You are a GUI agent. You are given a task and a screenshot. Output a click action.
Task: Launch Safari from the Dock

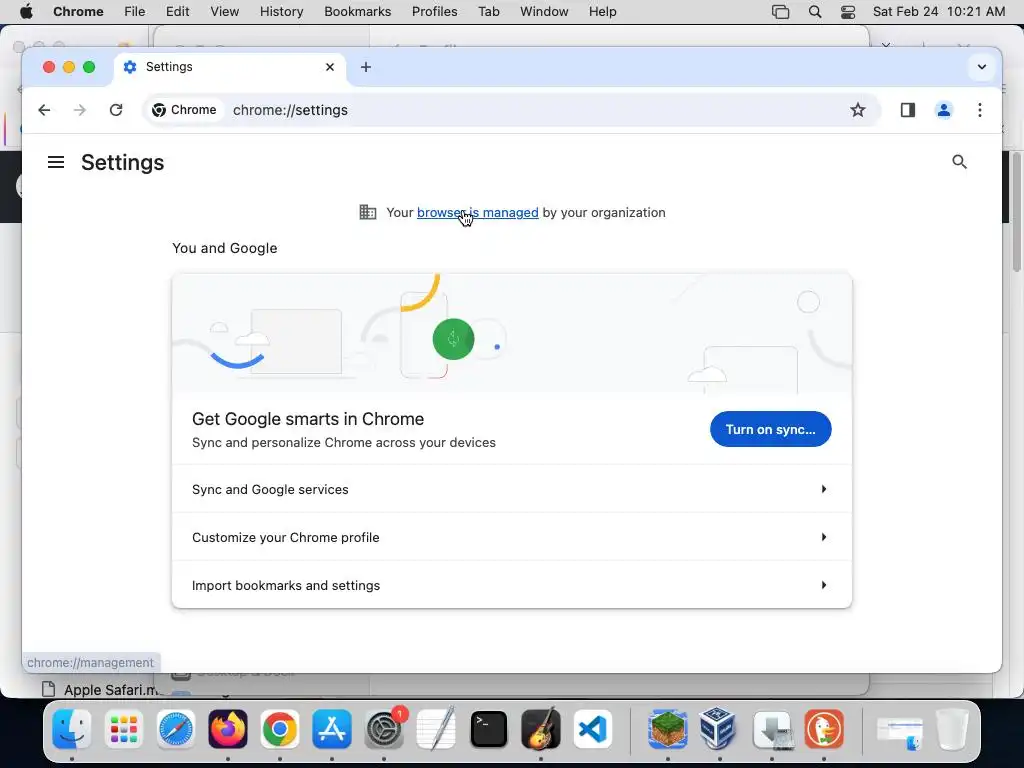coord(176,729)
